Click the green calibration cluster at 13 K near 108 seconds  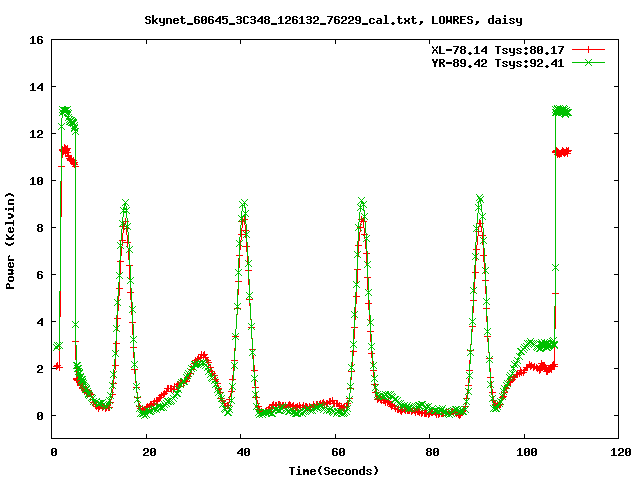pyautogui.click(x=562, y=111)
